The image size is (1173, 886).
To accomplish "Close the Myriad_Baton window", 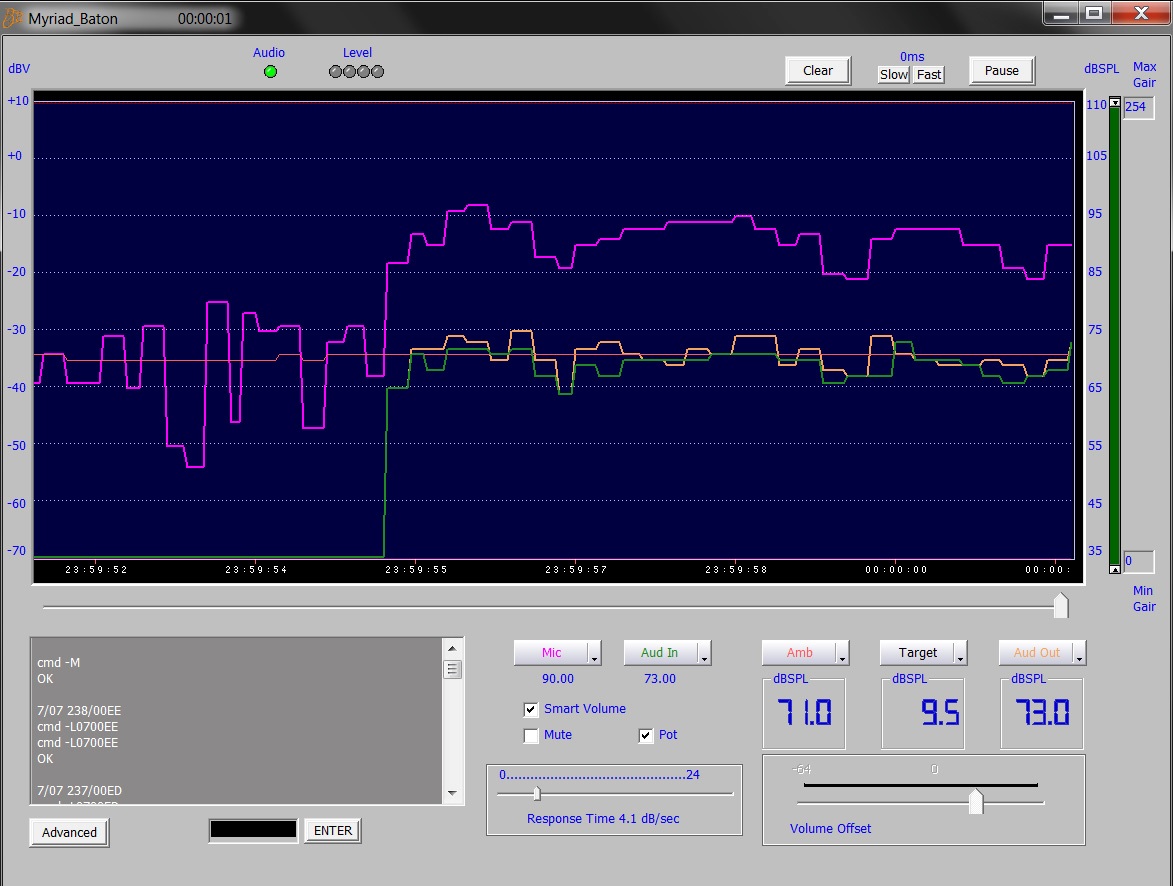I will point(1141,13).
